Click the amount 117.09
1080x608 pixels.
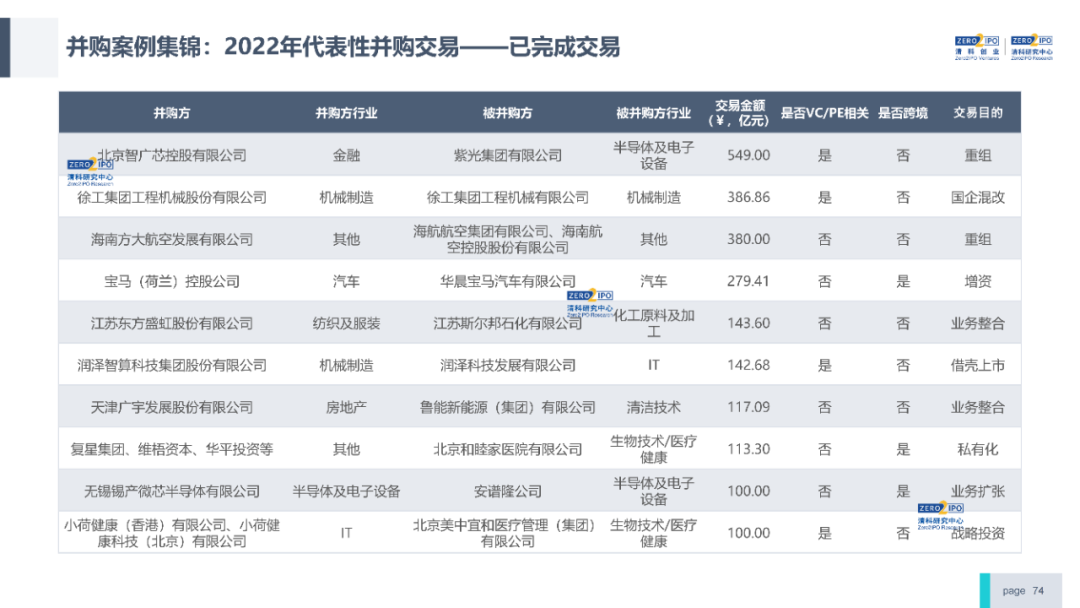pyautogui.click(x=749, y=408)
